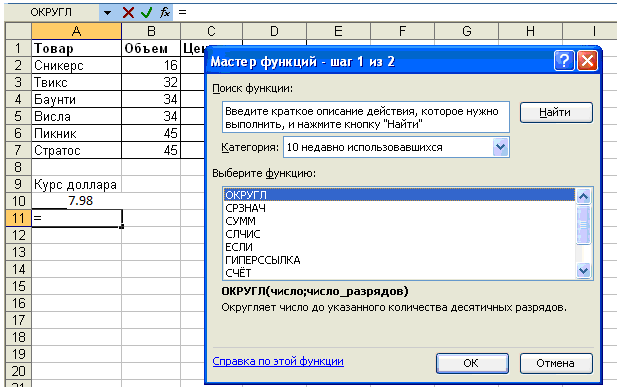Viewport: 617px width, 387px height.
Task: Click cell containing Стратос
Action: pos(76,150)
